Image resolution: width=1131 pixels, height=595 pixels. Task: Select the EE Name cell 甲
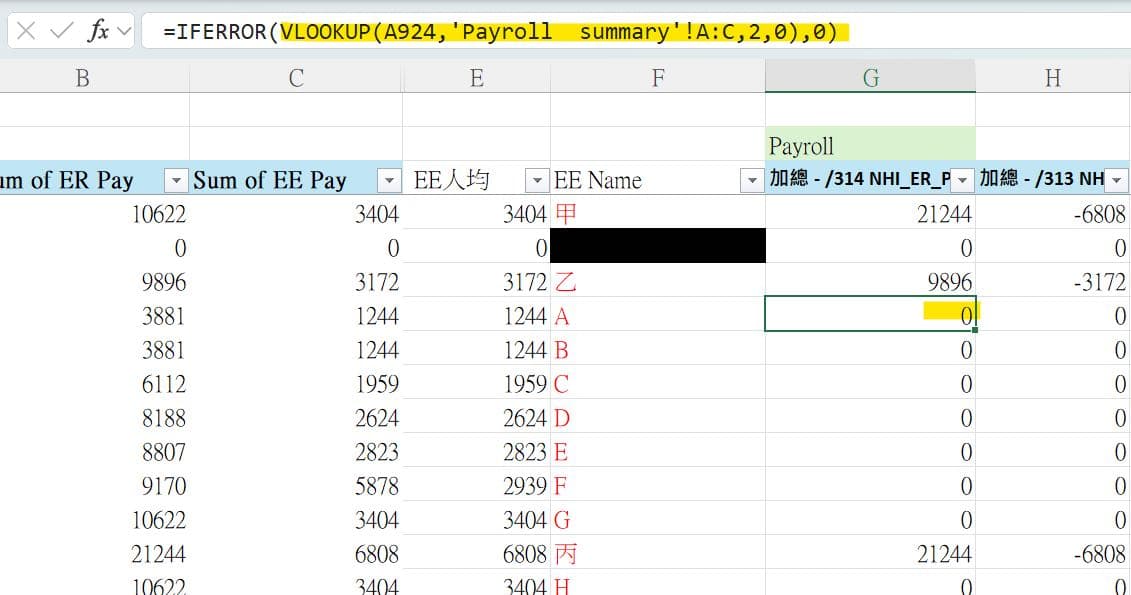click(x=658, y=213)
